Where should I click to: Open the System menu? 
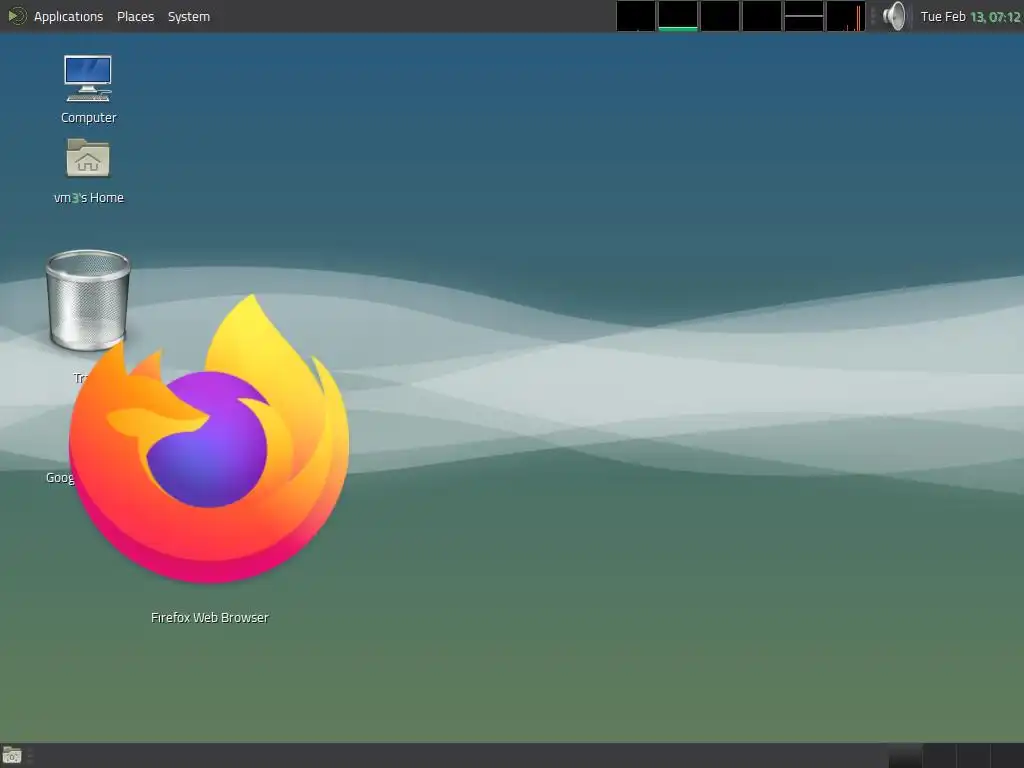point(189,16)
